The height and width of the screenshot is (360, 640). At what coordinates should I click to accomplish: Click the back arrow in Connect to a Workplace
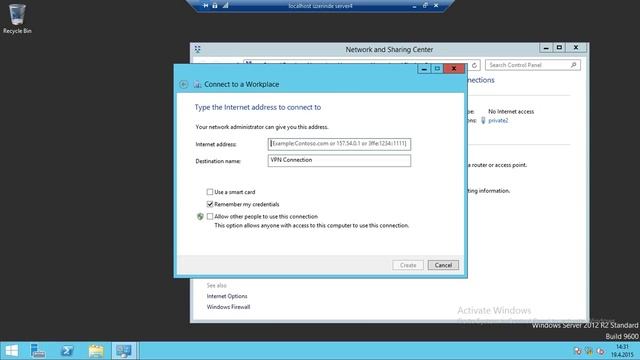pos(184,84)
